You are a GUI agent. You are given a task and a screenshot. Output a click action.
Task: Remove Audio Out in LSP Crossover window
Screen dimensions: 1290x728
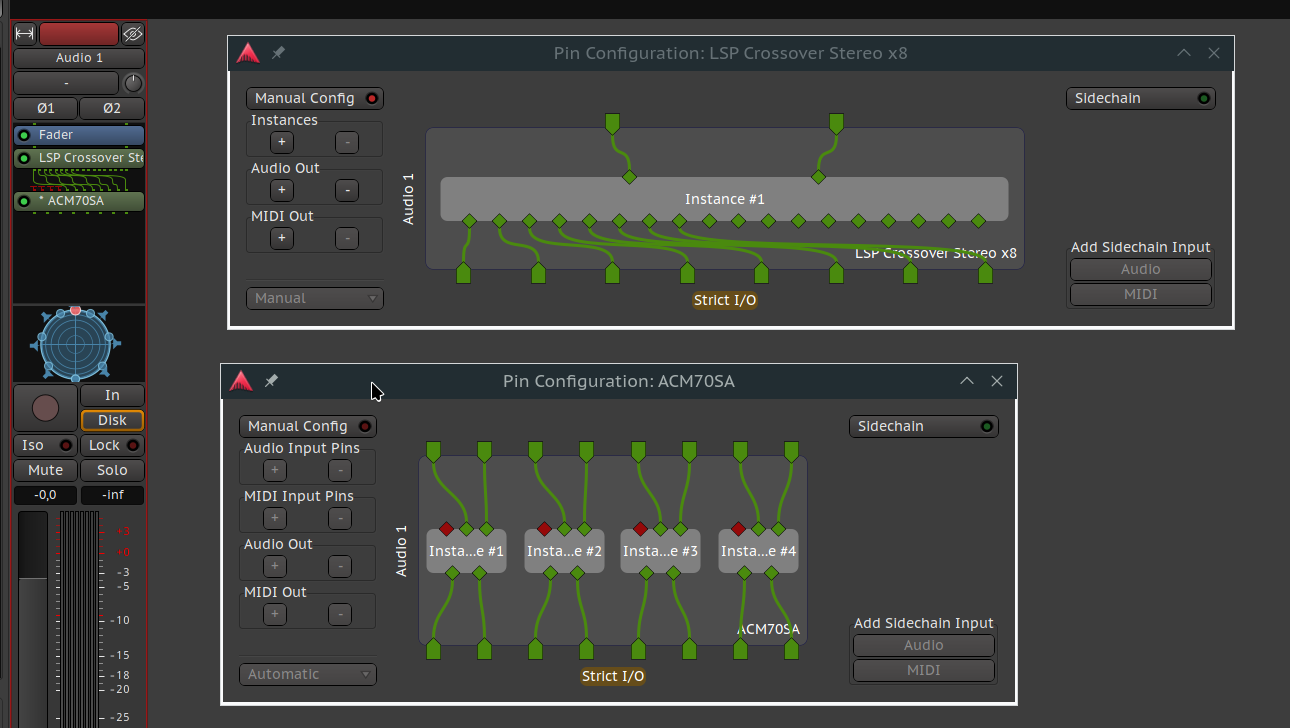click(x=346, y=190)
